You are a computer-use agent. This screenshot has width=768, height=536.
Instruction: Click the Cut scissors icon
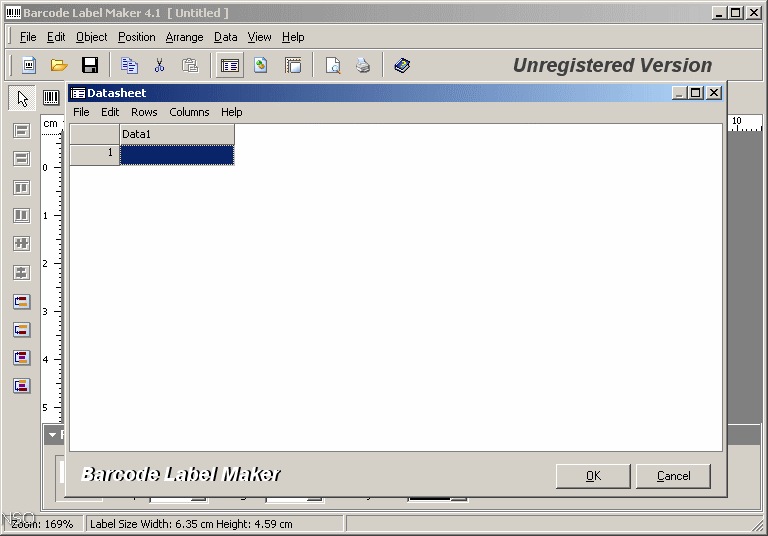(x=160, y=65)
